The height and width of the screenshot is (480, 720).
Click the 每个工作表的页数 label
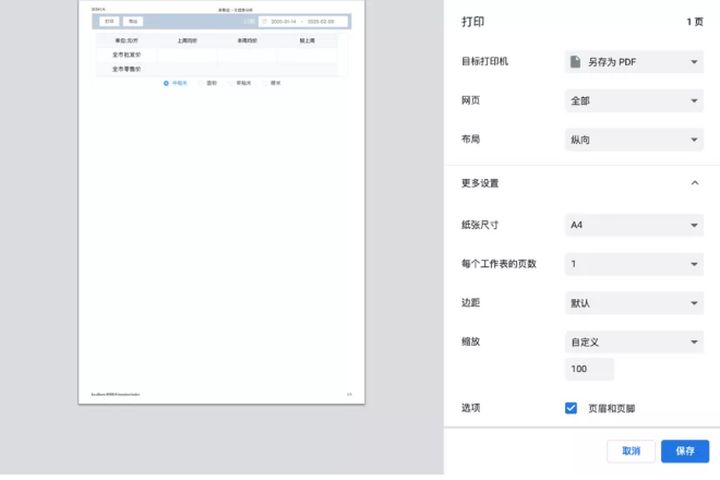pyautogui.click(x=499, y=264)
